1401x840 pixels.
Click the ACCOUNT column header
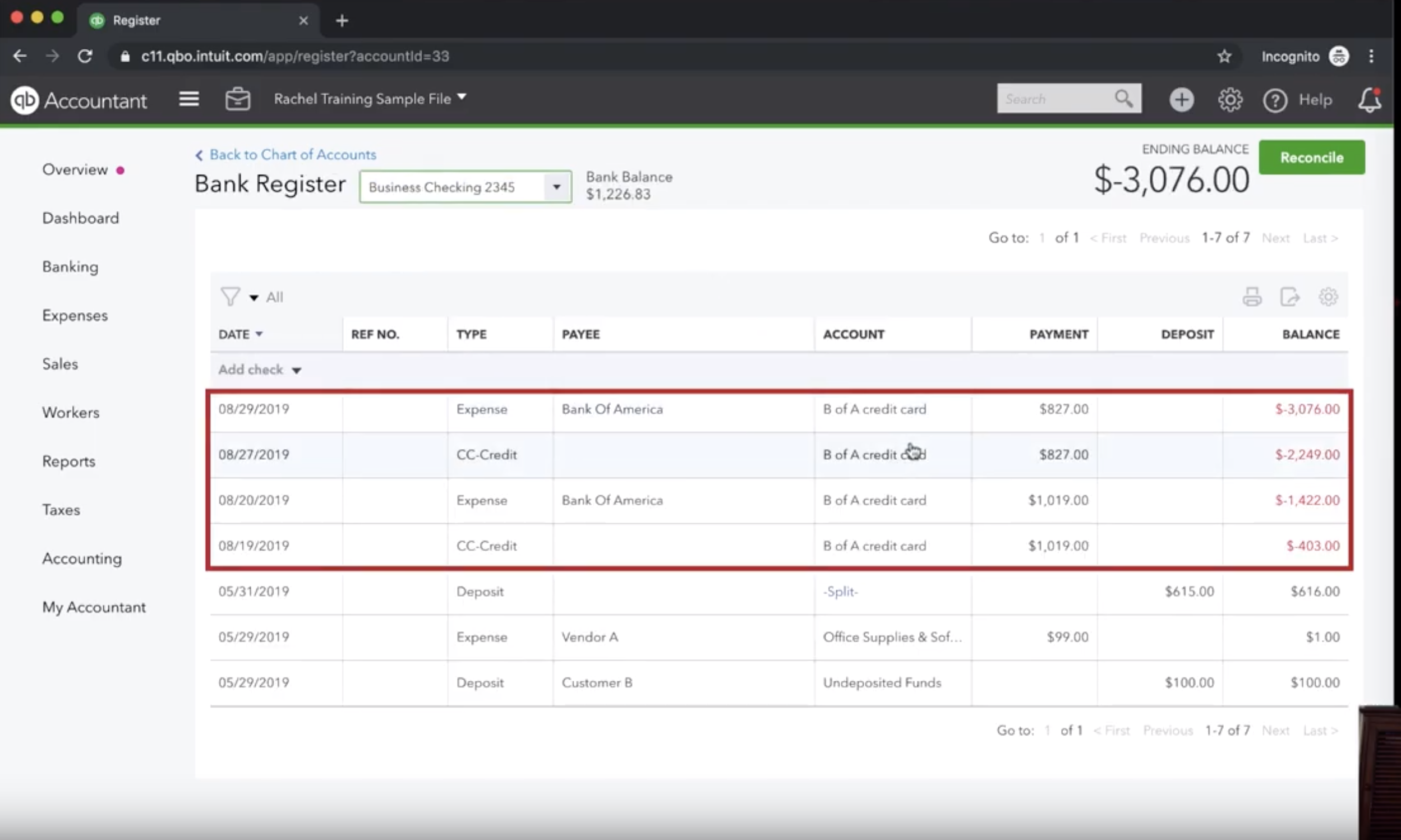[x=853, y=334]
